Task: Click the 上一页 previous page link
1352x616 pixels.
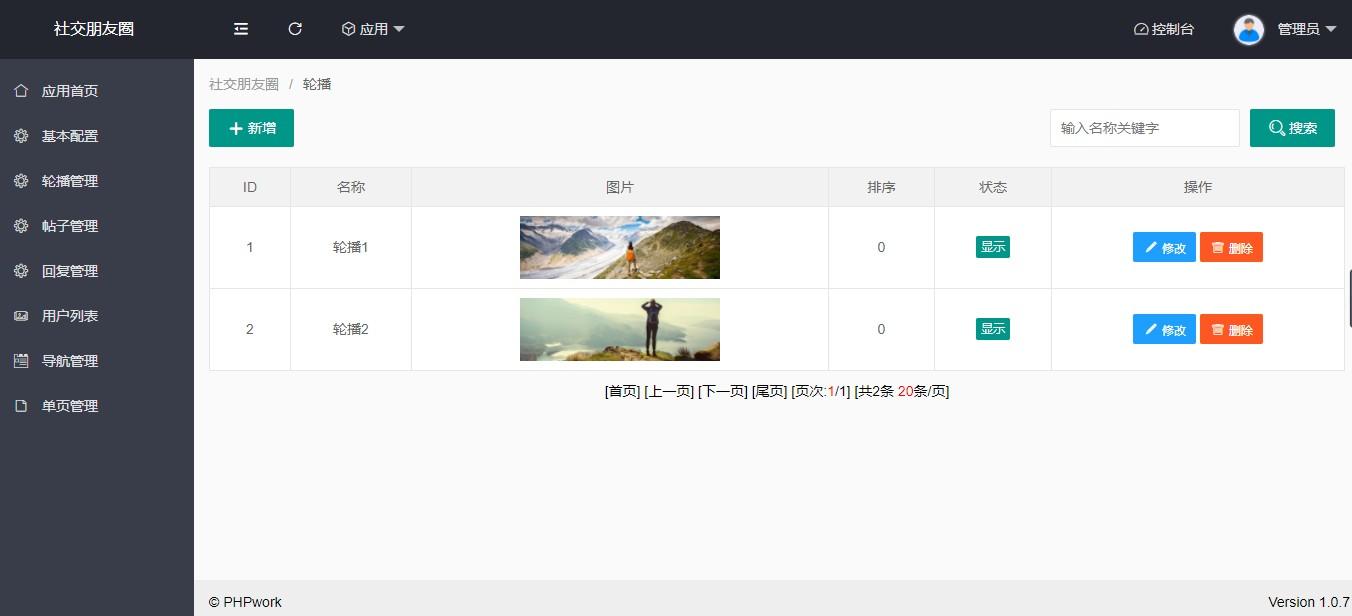Action: (669, 391)
